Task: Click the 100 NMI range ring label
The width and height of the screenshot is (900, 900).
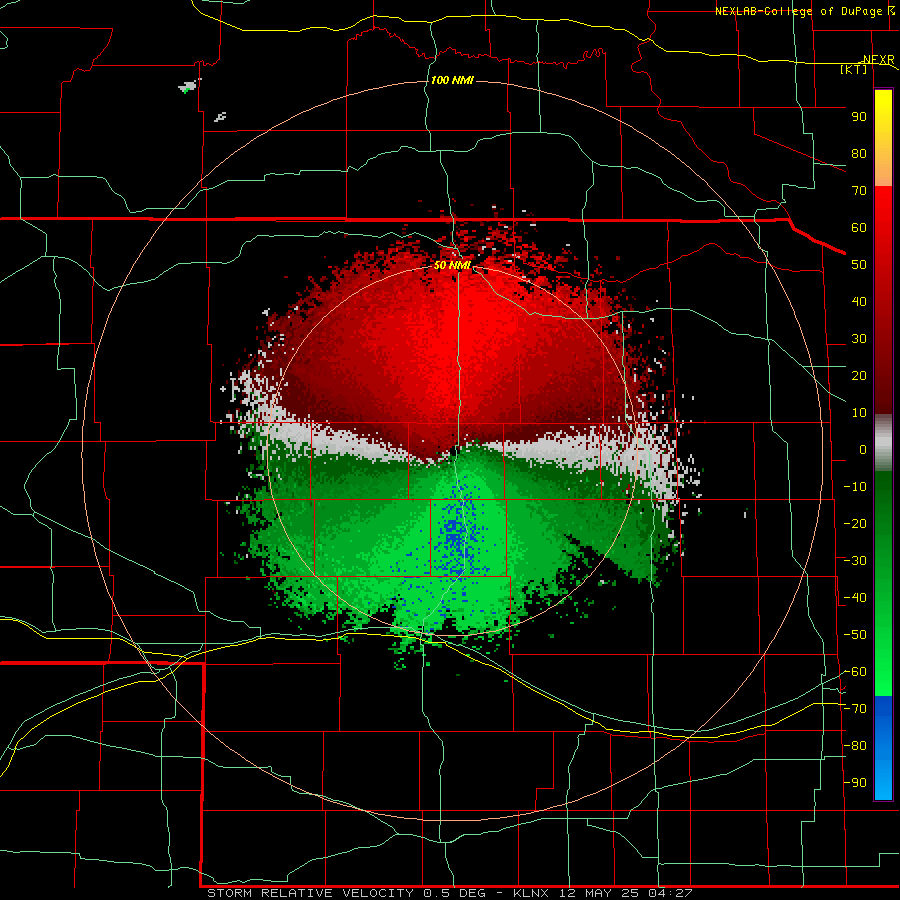Action: 452,80
